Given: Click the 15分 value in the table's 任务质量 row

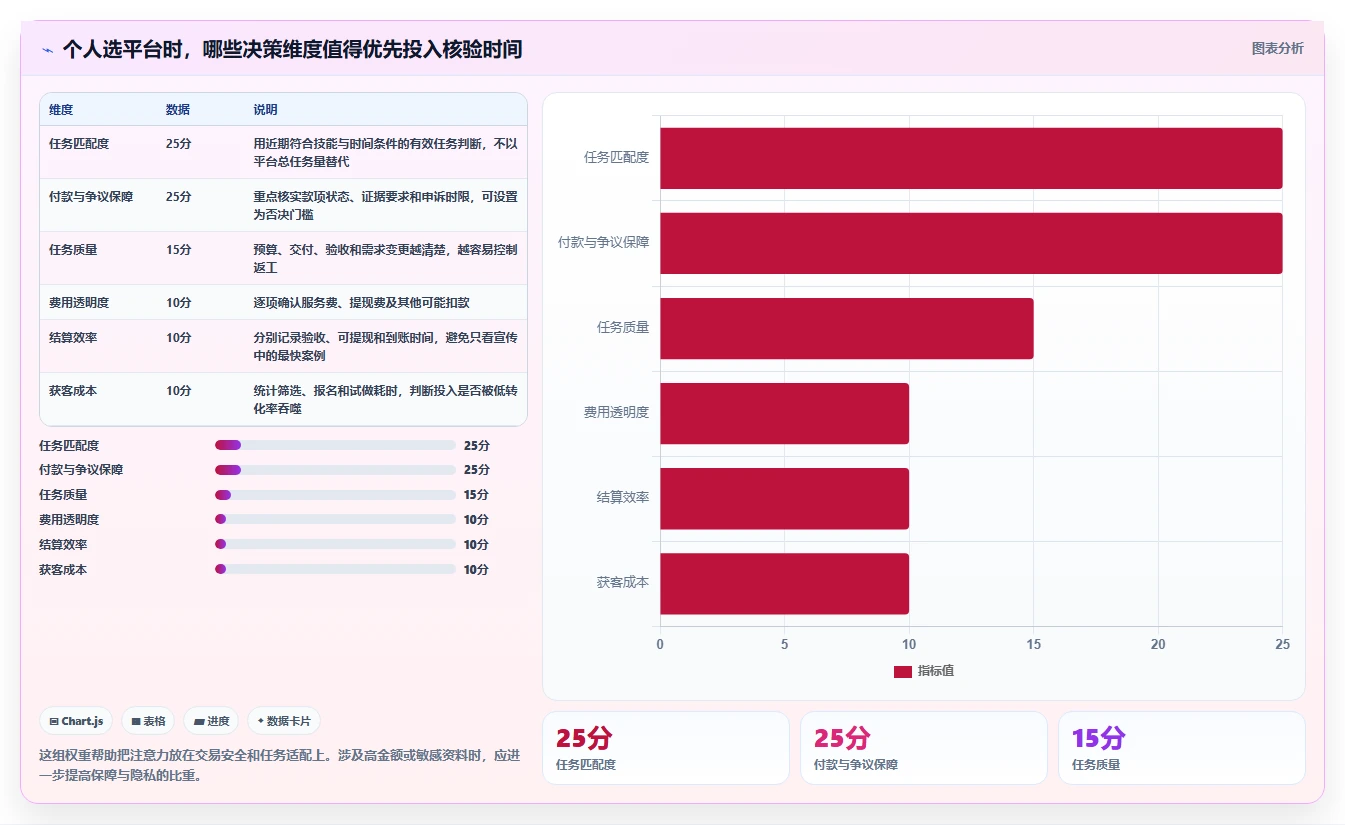Looking at the screenshot, I should pyautogui.click(x=178, y=249).
